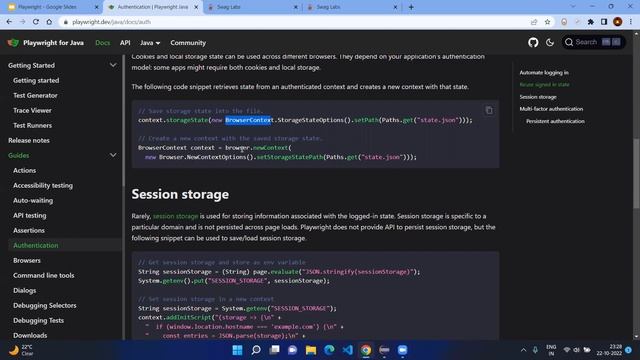Jump to Reuse signed in state section
The image size is (640, 360).
pos(544,84)
